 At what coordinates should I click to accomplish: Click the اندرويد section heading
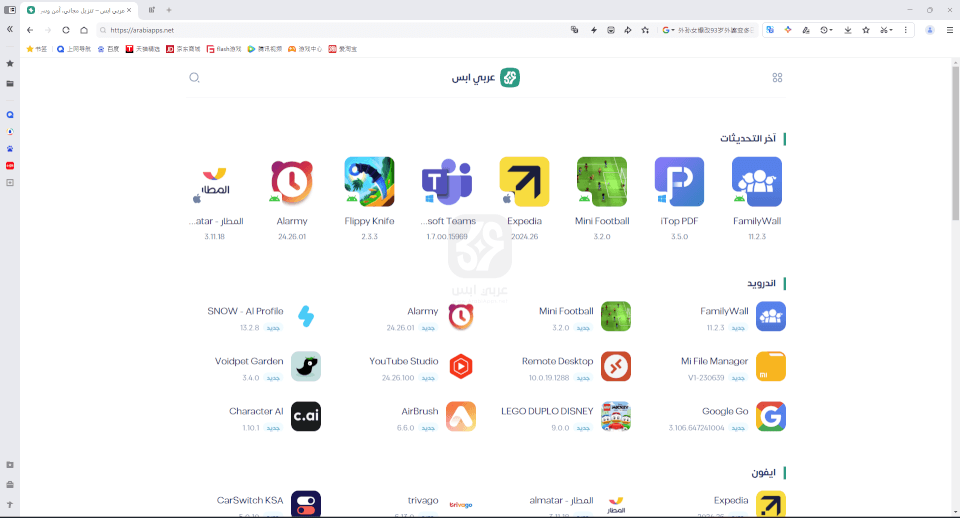[761, 283]
